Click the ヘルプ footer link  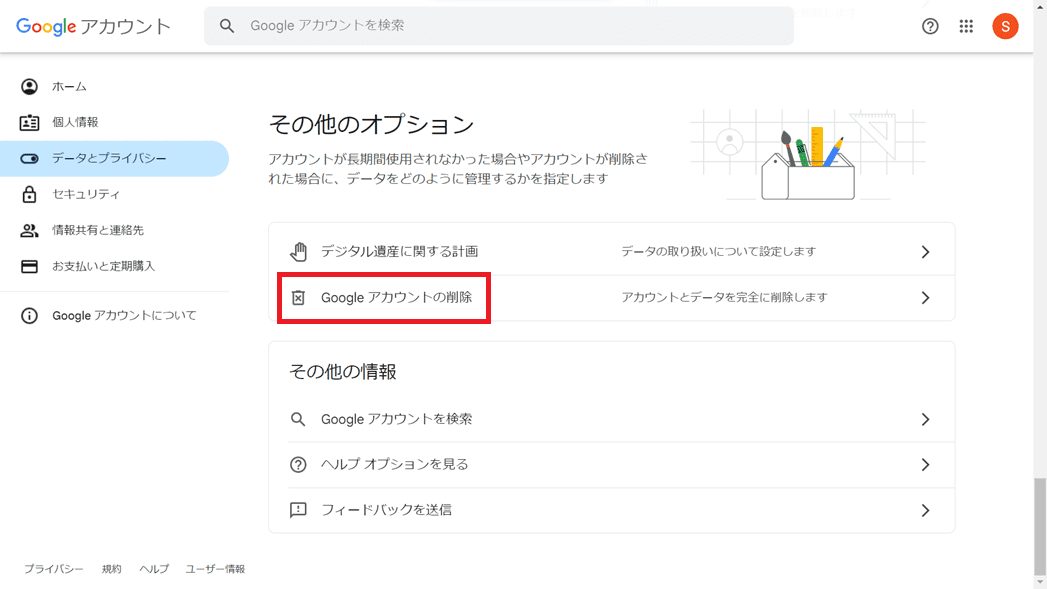coord(154,569)
